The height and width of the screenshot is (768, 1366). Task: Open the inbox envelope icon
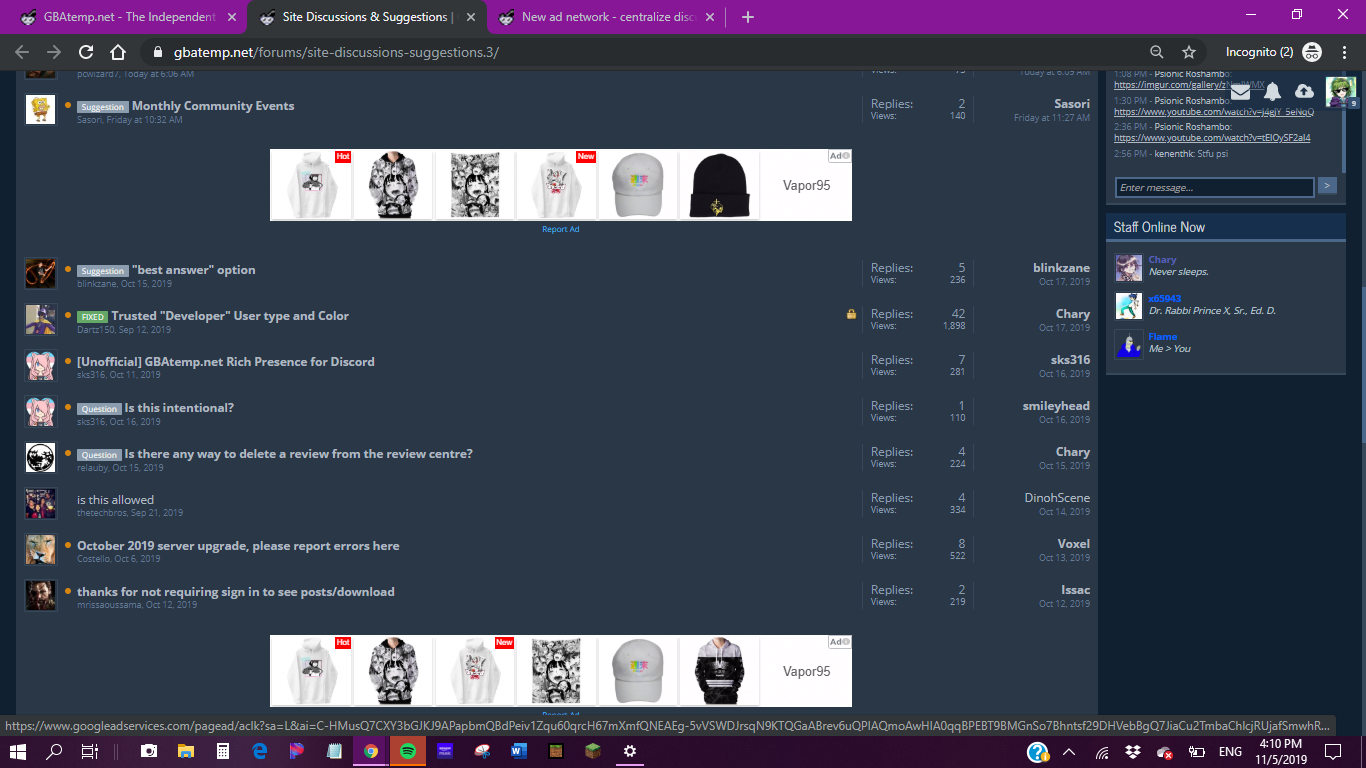point(1240,92)
